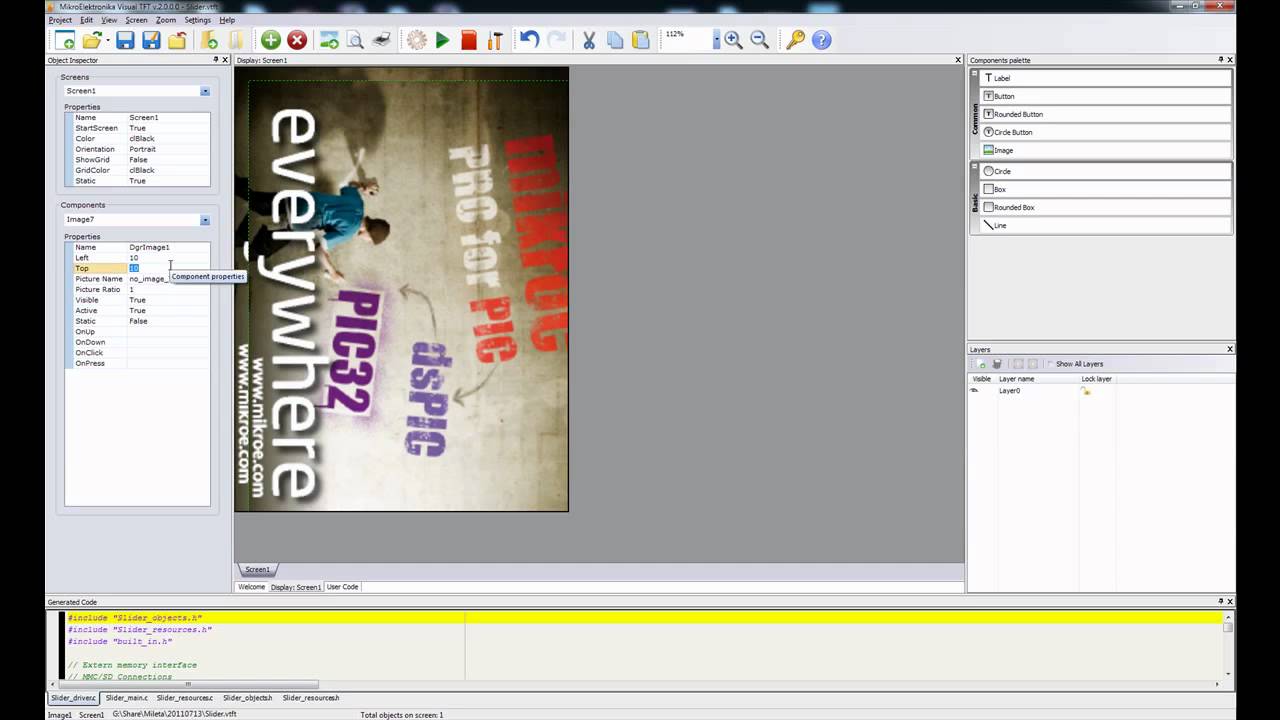Open the dropdown arrow beside Open Project
This screenshot has height=720, width=1280.
[x=106, y=40]
